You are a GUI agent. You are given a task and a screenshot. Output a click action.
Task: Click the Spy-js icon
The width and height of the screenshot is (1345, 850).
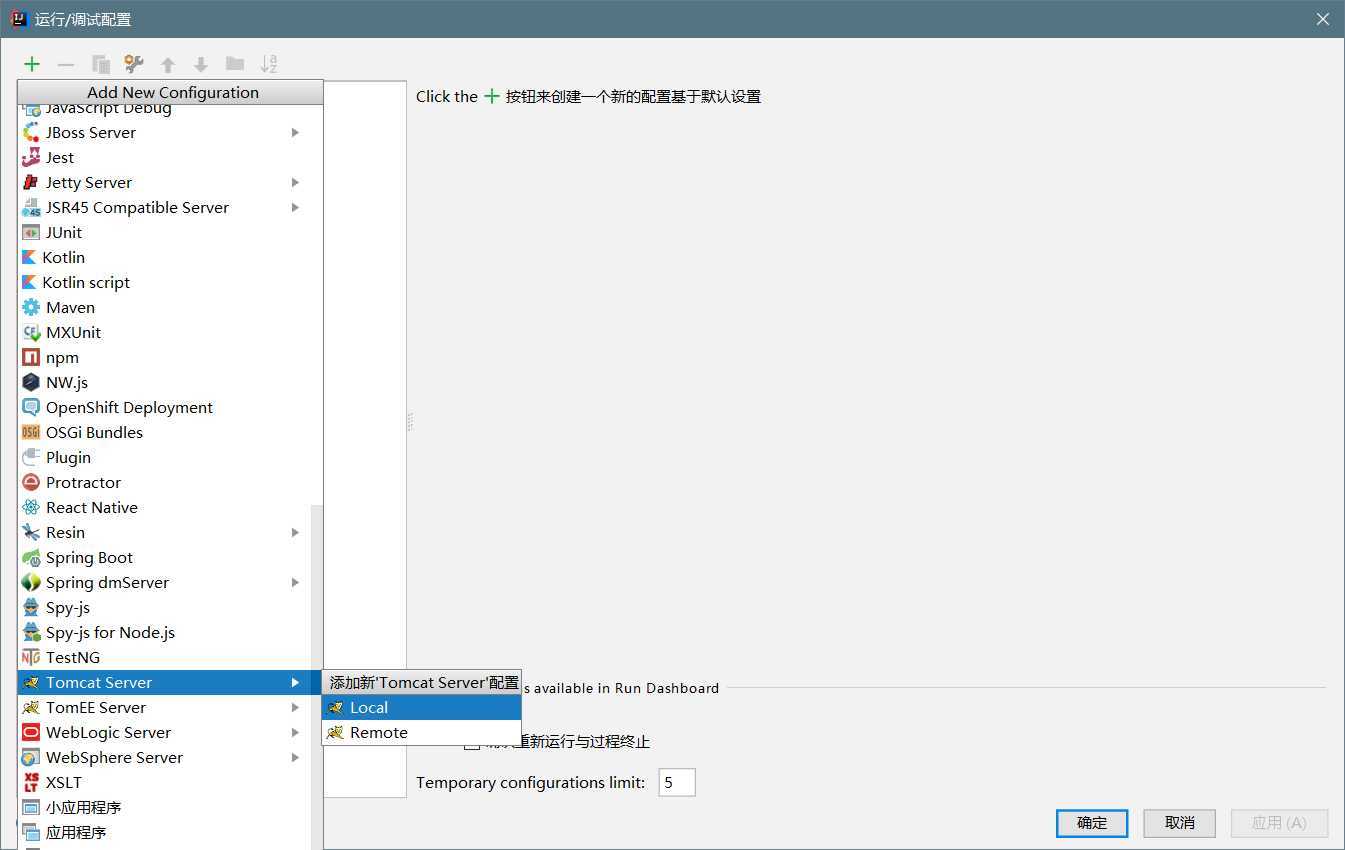point(31,607)
